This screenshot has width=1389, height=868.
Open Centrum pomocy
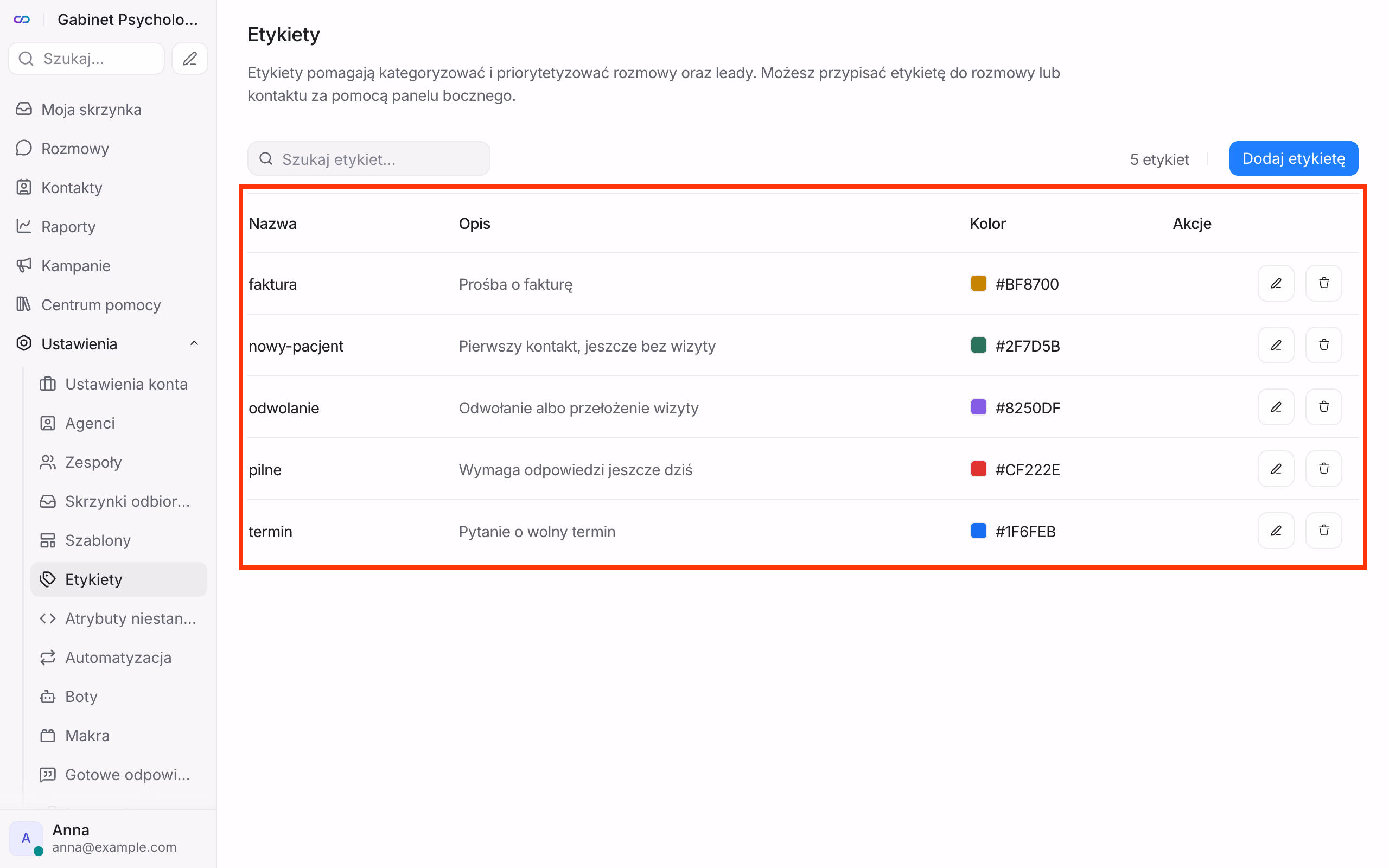pyautogui.click(x=109, y=305)
